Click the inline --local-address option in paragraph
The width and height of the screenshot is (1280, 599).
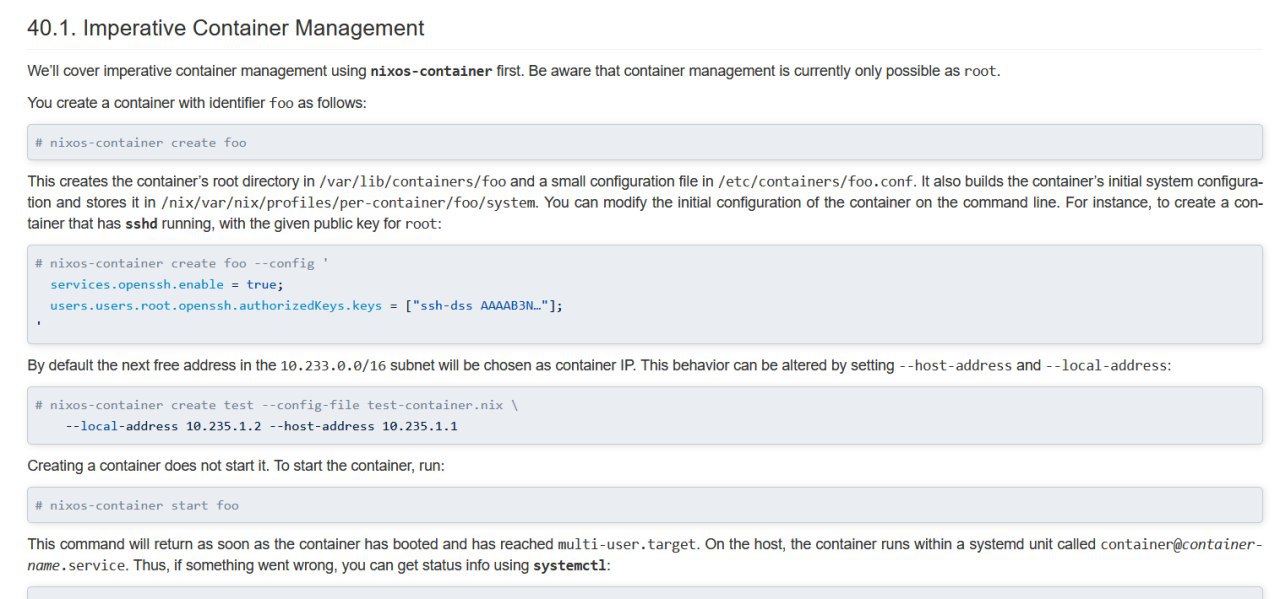click(x=1106, y=366)
